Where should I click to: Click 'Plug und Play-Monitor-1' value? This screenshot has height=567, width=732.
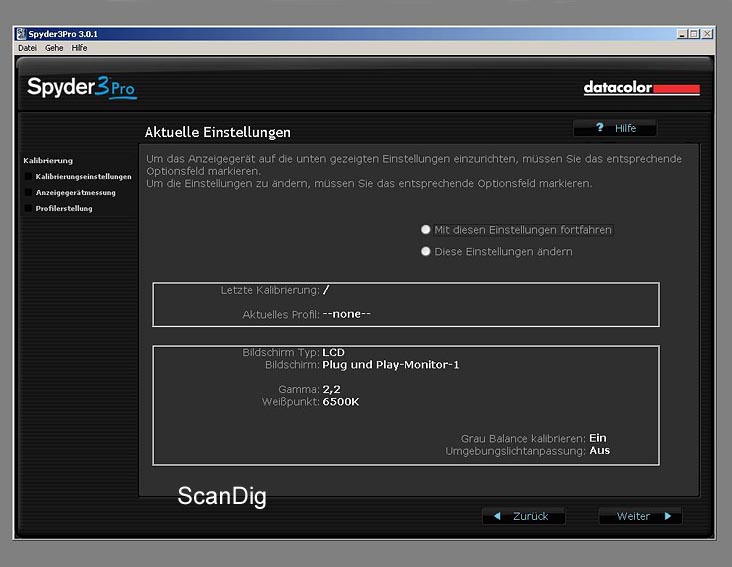[391, 364]
